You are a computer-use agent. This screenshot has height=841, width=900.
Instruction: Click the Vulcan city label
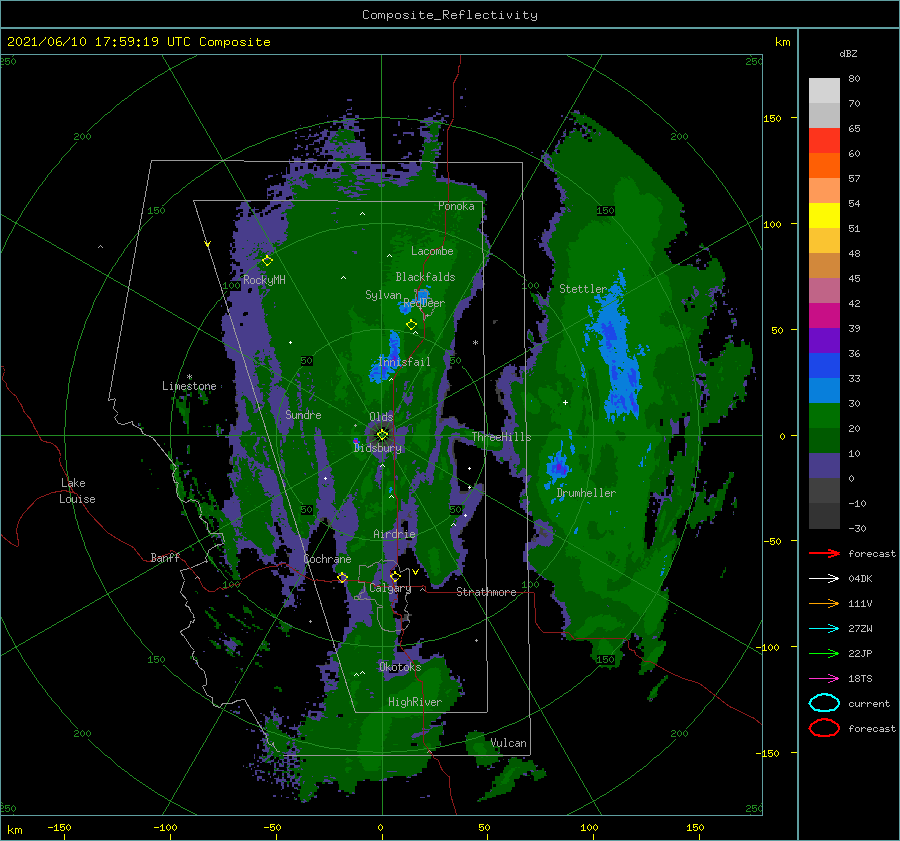(508, 743)
